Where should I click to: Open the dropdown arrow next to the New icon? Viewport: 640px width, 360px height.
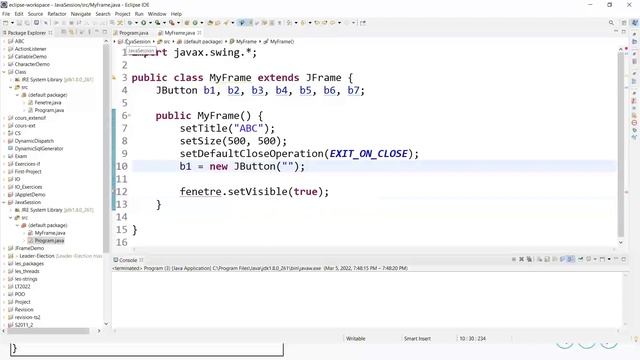(x=12, y=23)
